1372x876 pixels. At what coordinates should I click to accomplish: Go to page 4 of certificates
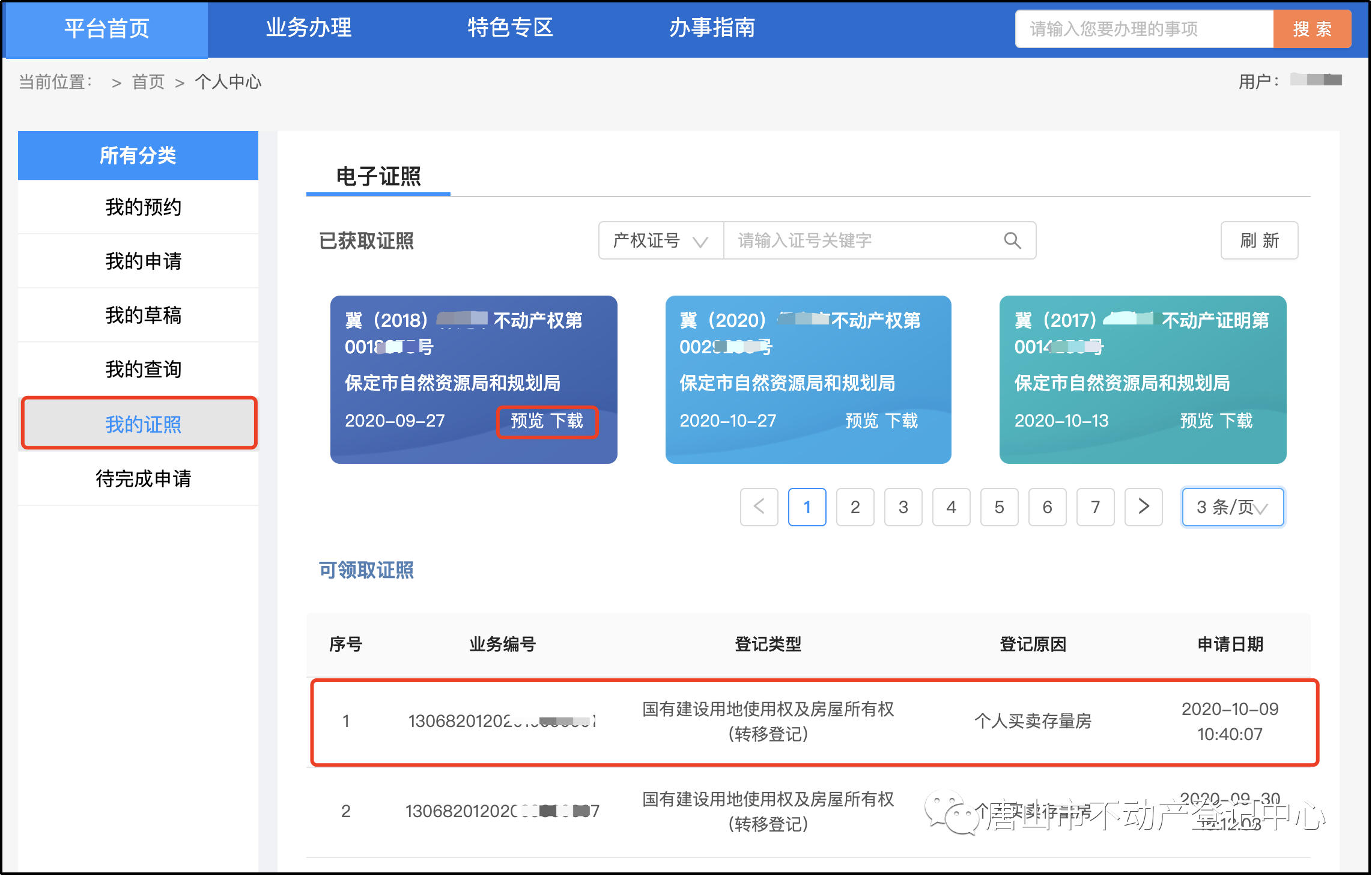coord(951,507)
